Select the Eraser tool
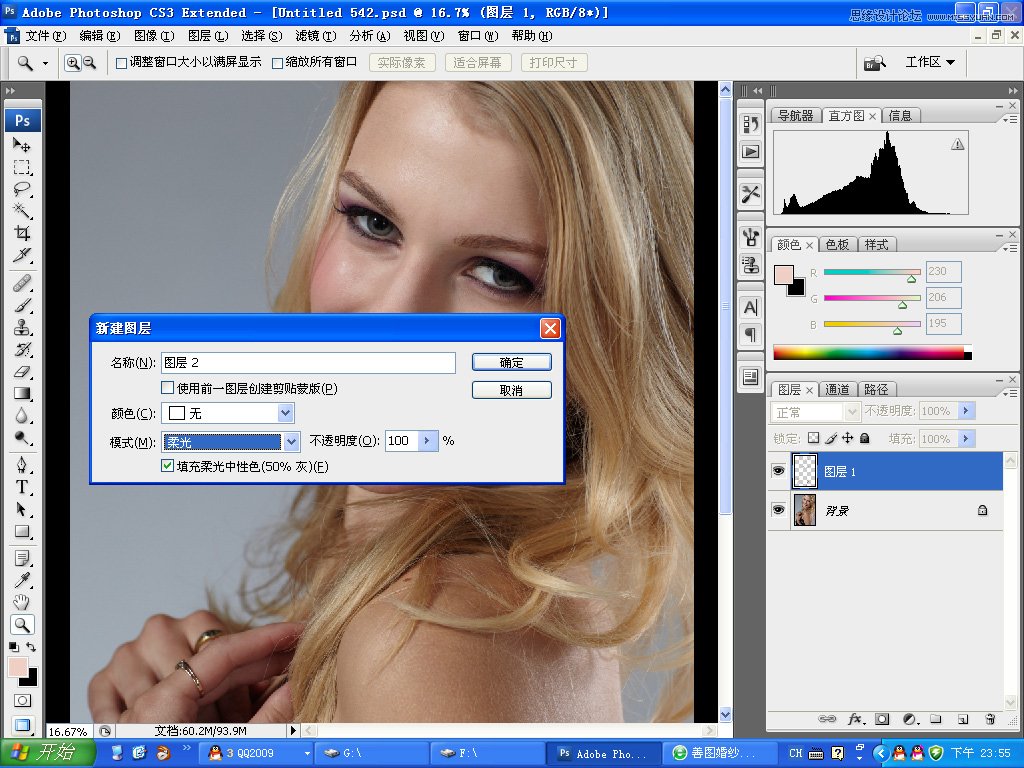Screen dimensions: 1024x768 (x=22, y=372)
